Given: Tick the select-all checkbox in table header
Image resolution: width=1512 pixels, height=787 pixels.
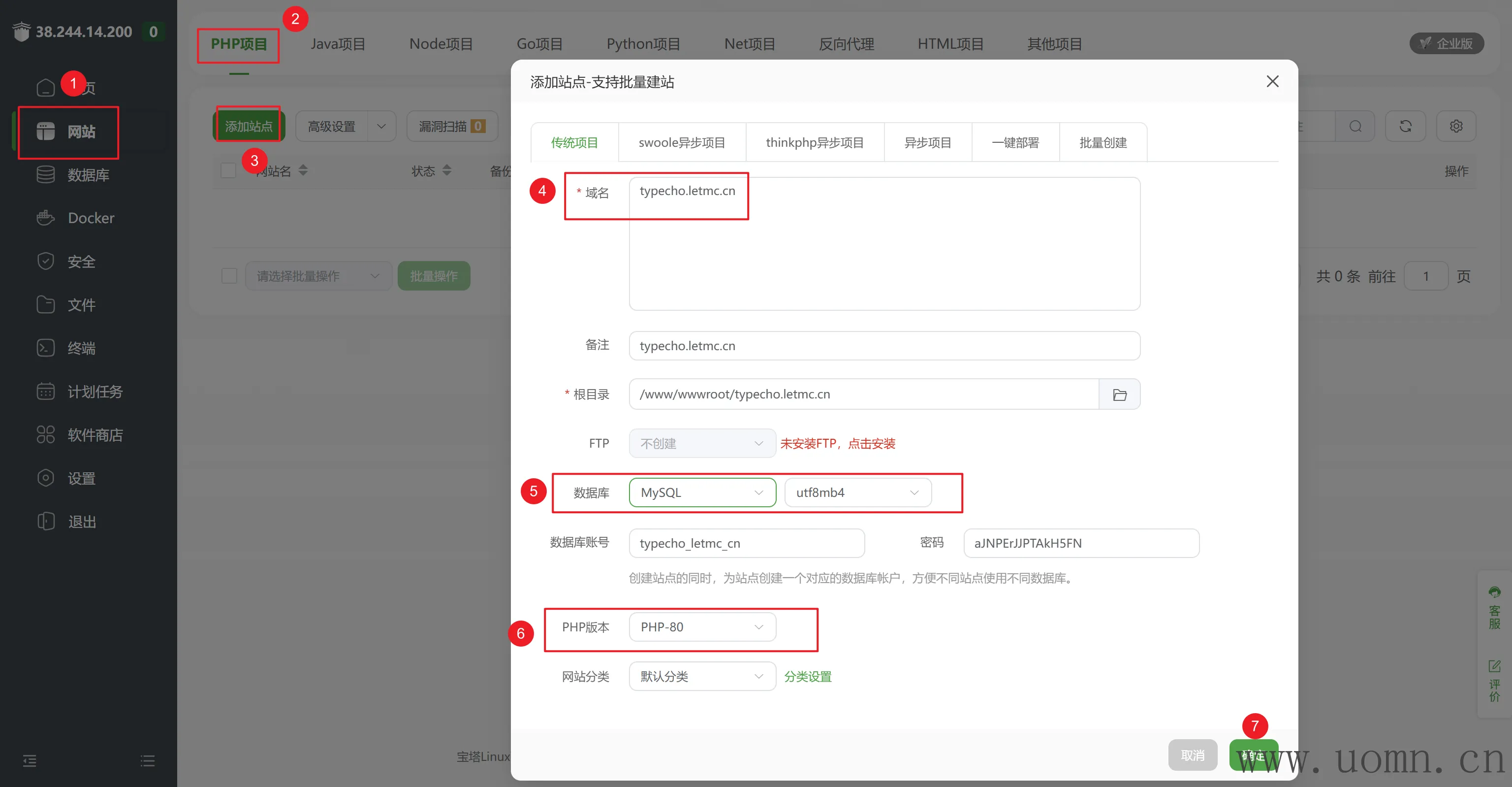Looking at the screenshot, I should pos(228,171).
